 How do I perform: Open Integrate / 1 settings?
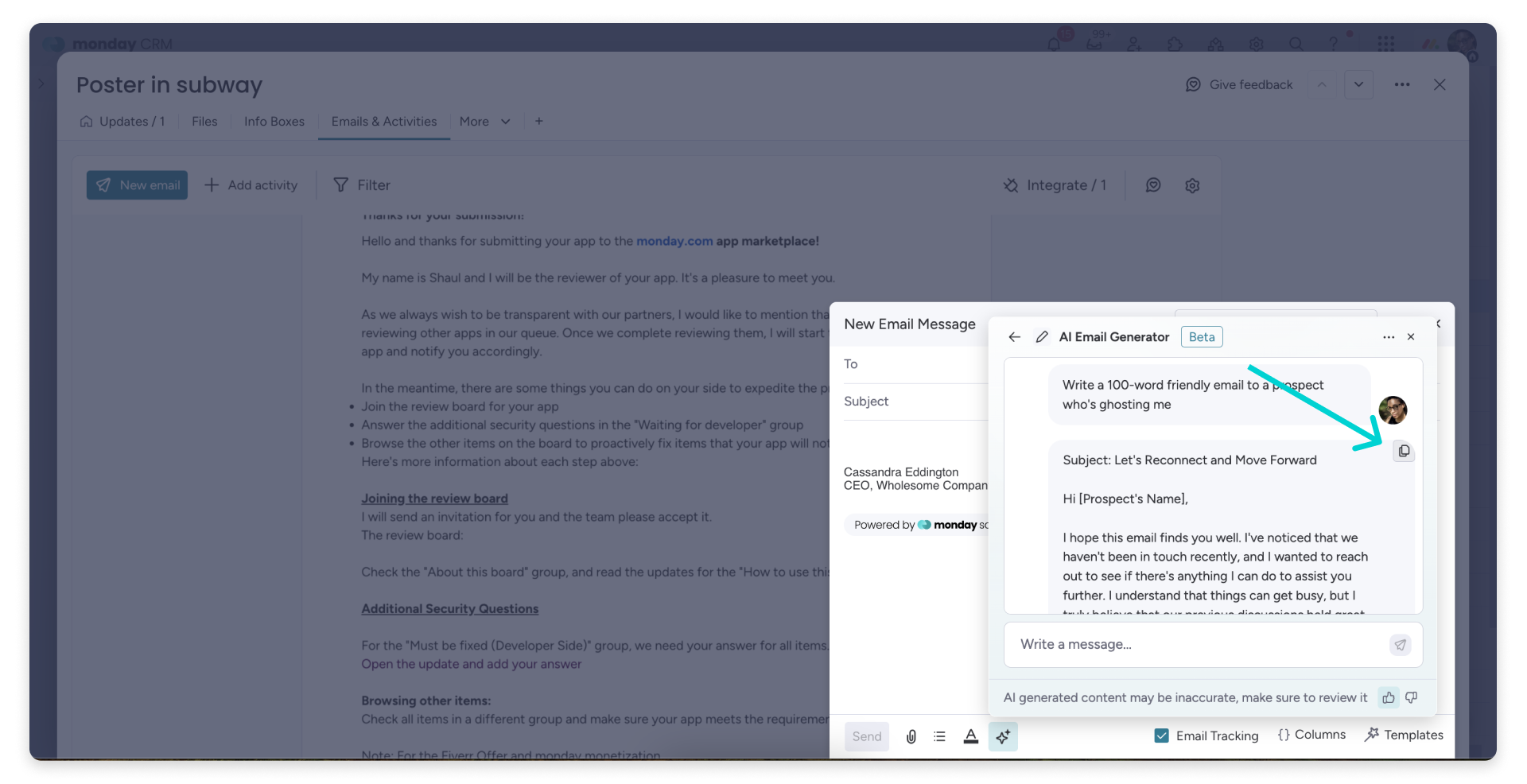(x=1055, y=185)
